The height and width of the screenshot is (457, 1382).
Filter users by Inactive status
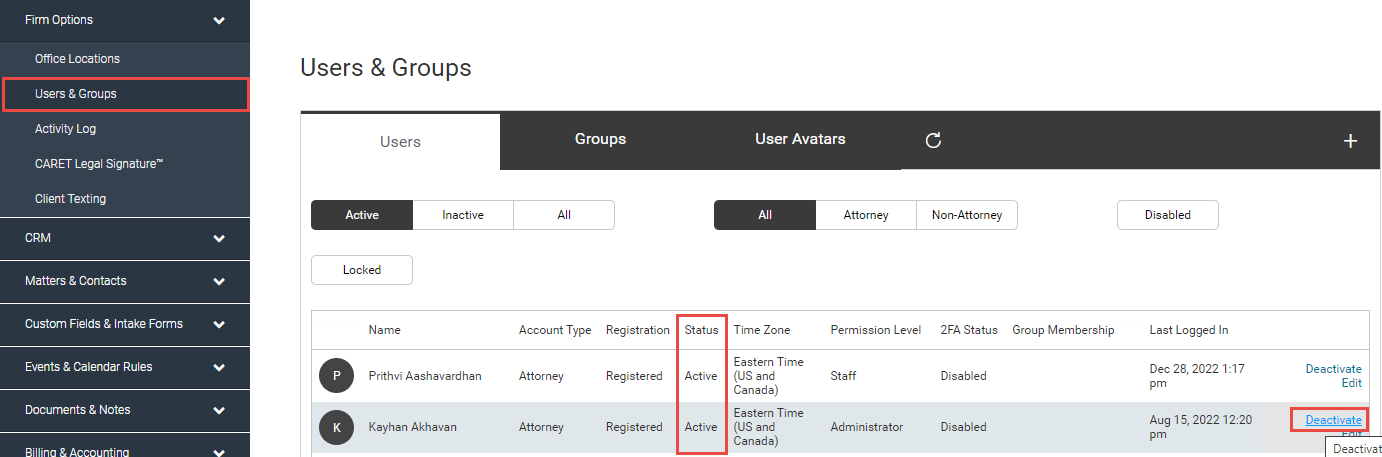[x=463, y=215]
